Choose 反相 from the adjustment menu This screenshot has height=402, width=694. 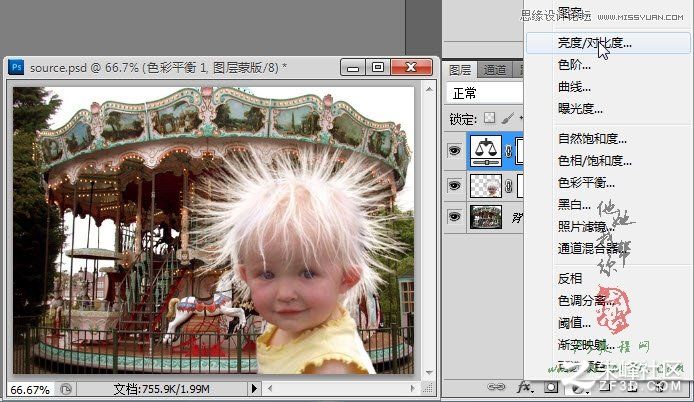[570, 278]
